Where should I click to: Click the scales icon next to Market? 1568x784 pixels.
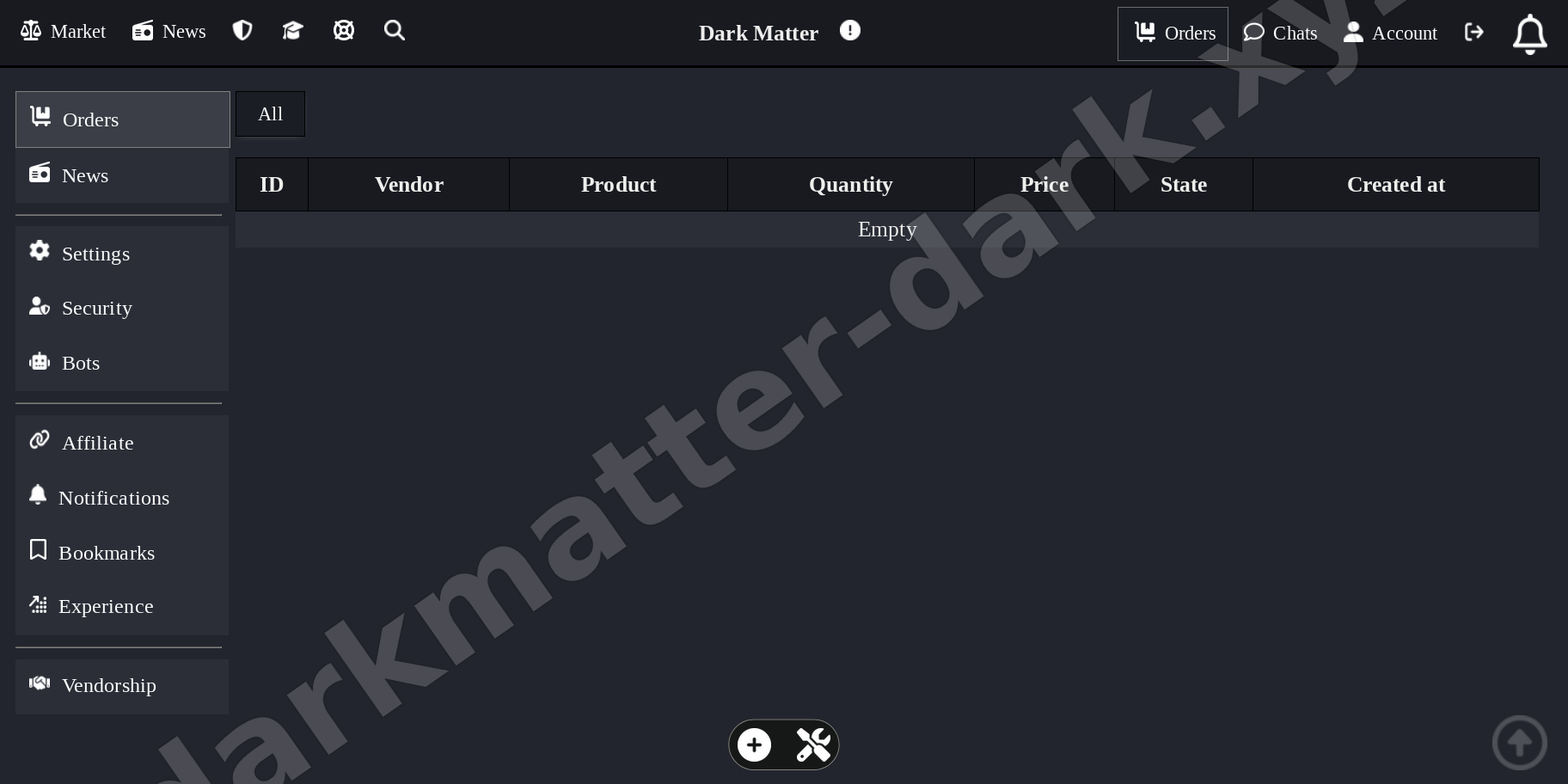point(31,31)
